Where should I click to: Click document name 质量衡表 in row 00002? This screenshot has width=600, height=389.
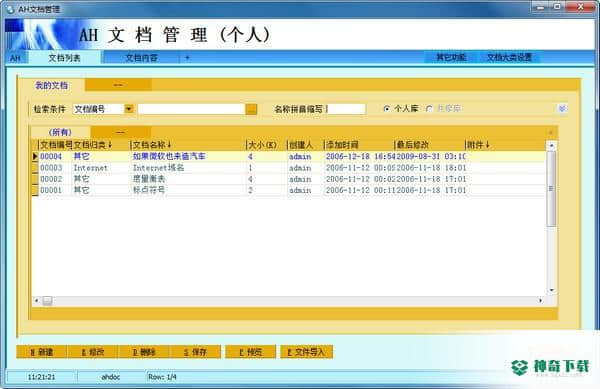click(149, 179)
